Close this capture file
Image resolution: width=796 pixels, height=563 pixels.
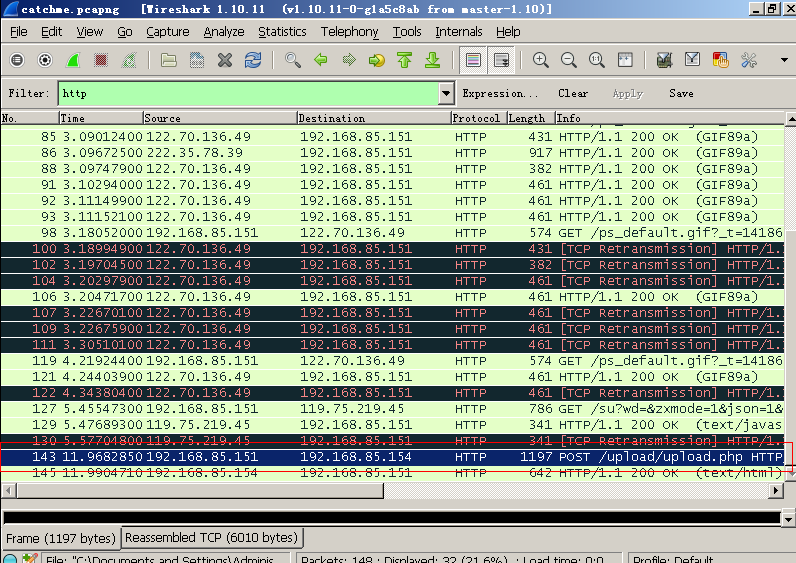[x=225, y=60]
